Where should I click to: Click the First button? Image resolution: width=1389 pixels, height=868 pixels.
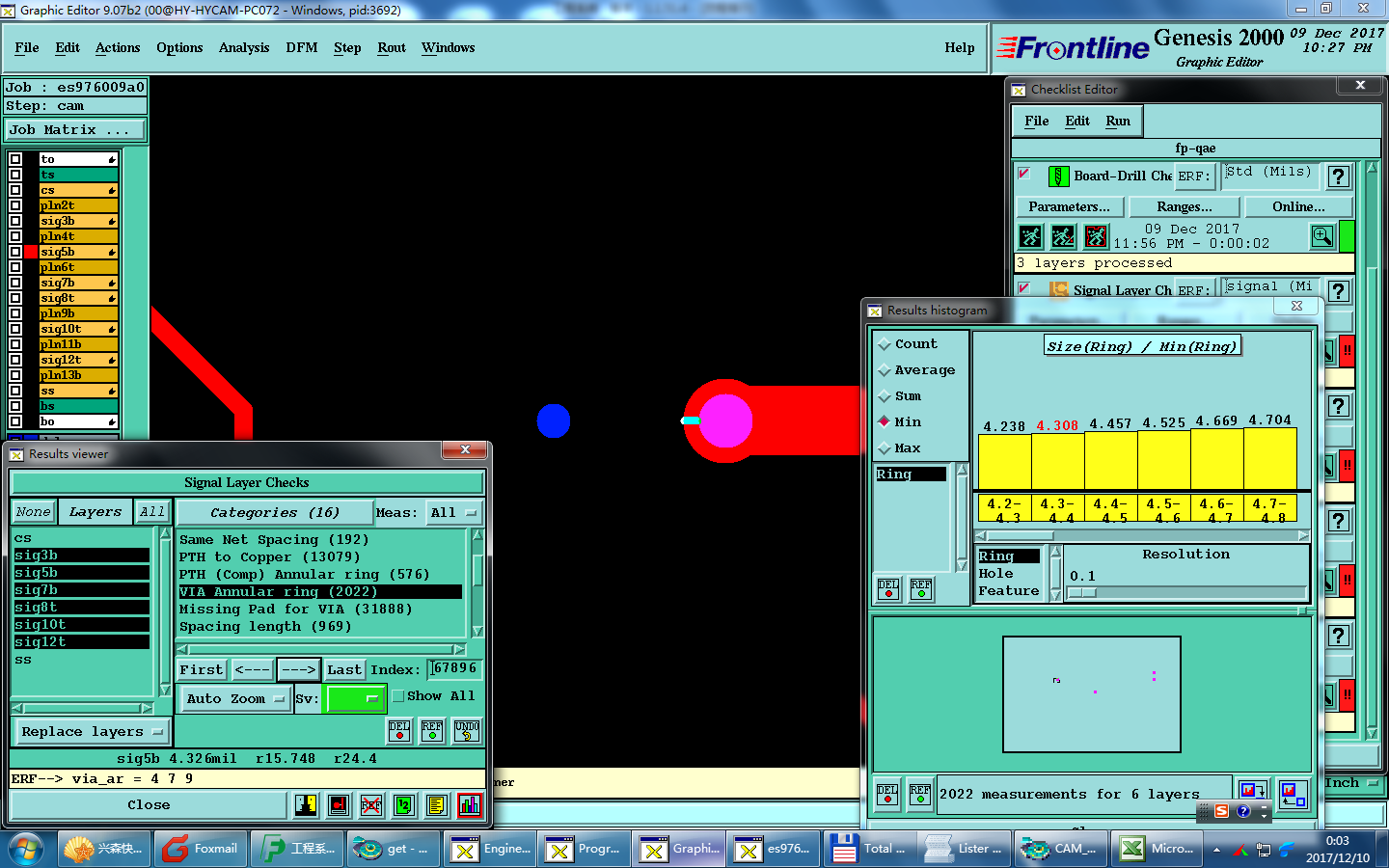click(x=202, y=669)
